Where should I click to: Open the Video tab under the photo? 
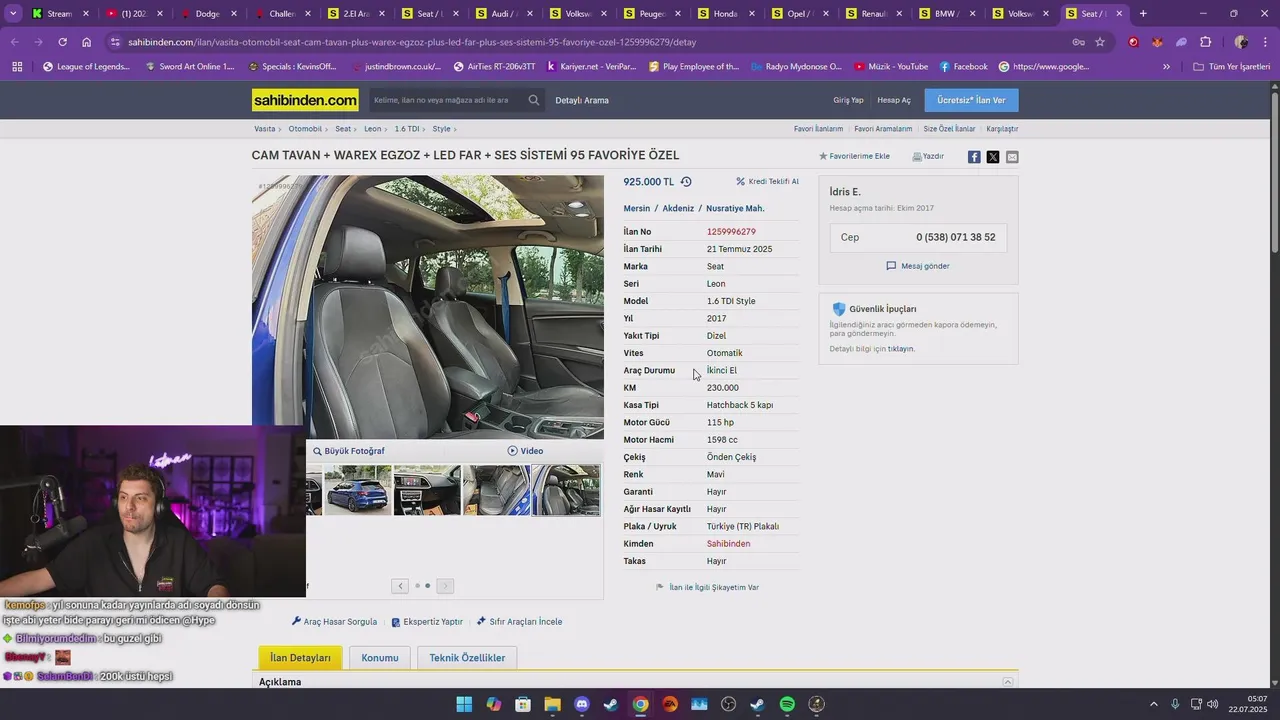coord(525,451)
